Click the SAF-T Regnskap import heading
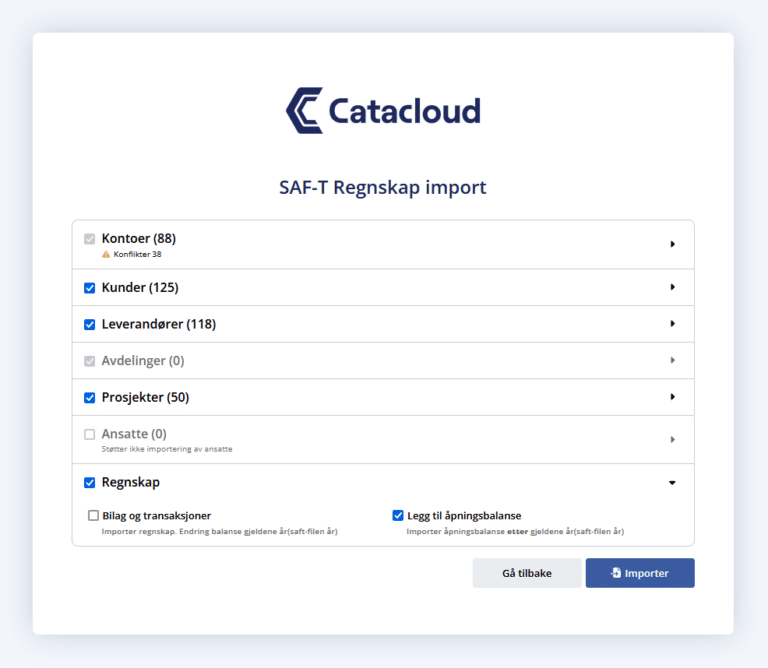Screen dimensions: 768x668 click(x=383, y=187)
